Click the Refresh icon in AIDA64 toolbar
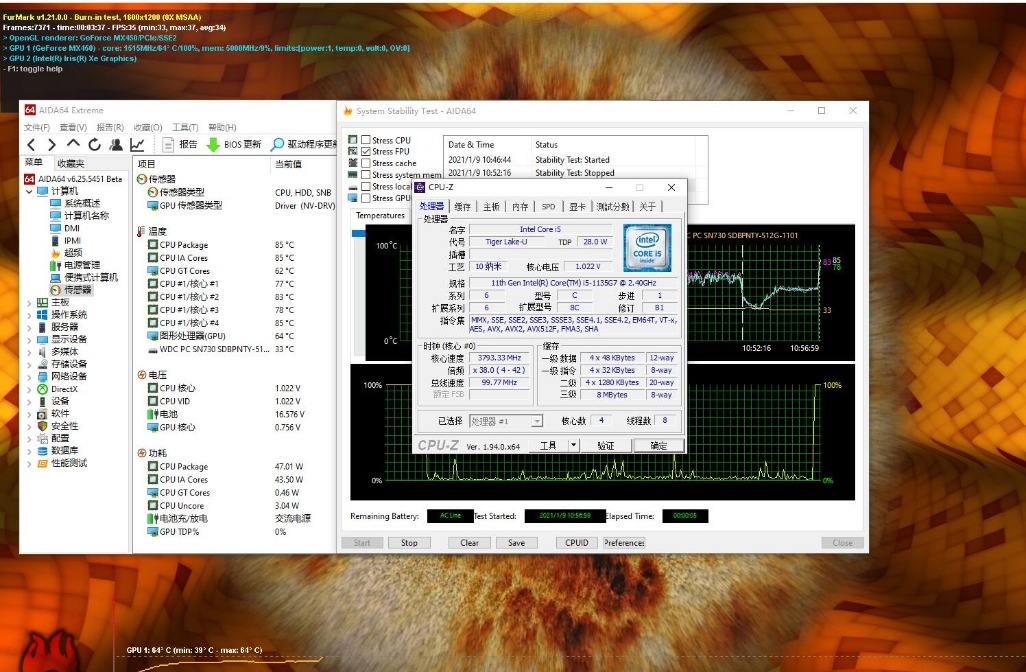This screenshot has height=672, width=1026. pos(95,145)
